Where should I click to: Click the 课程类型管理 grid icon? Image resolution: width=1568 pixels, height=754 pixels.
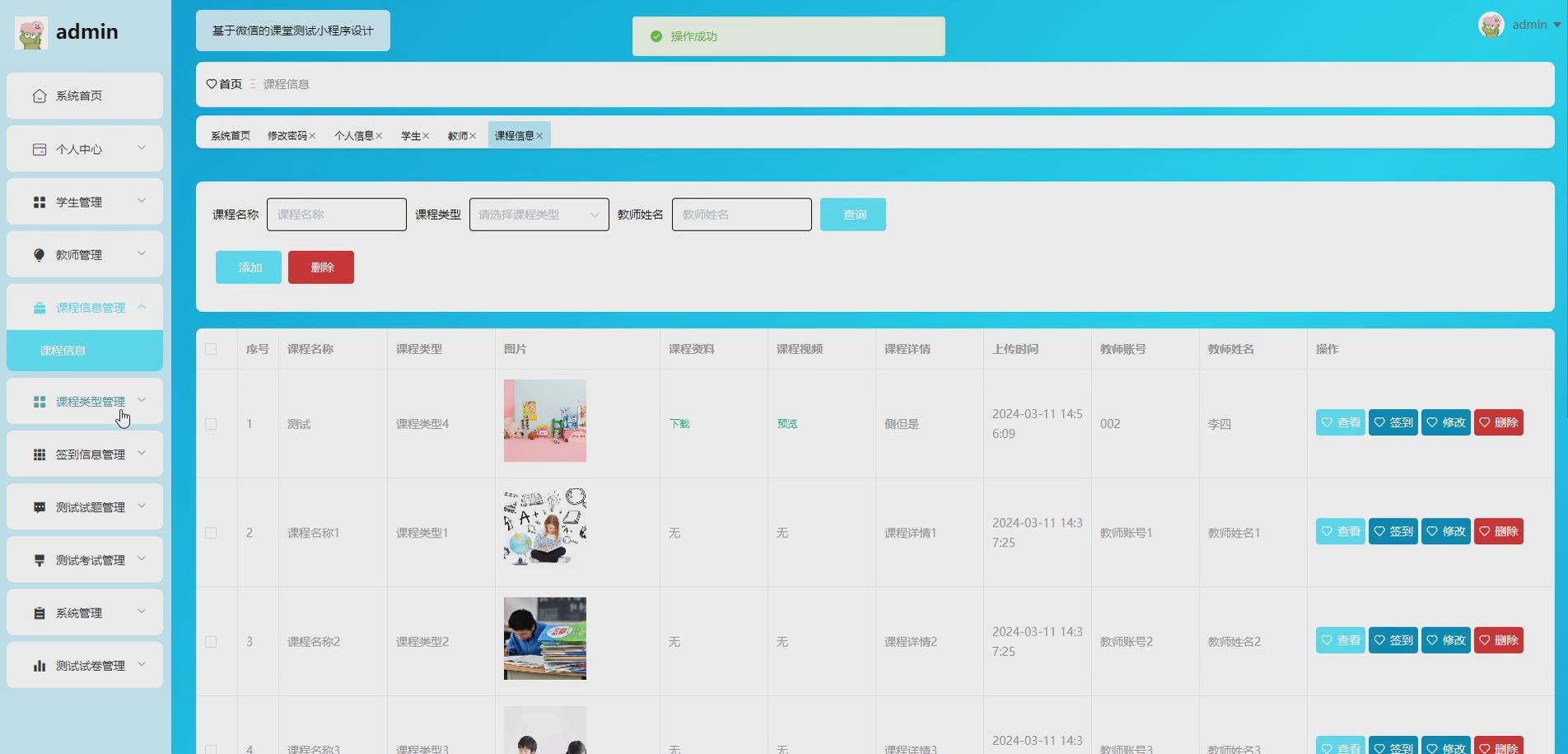click(x=40, y=402)
